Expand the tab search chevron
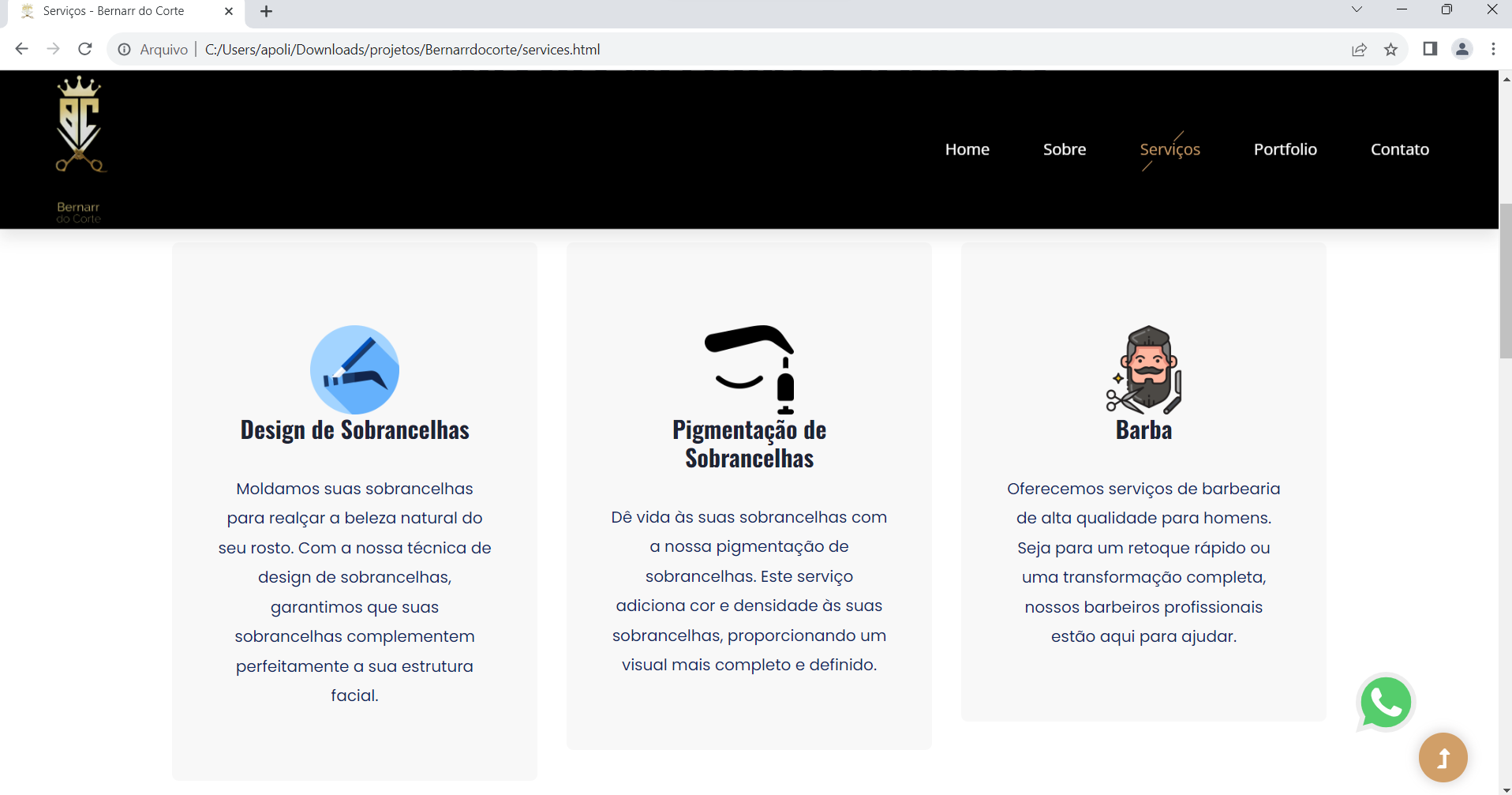 click(x=1357, y=9)
